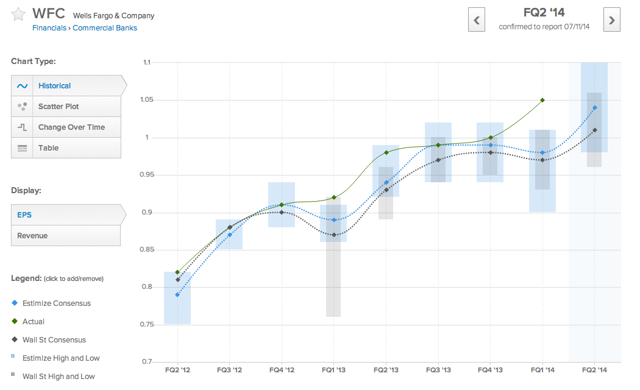
Task: Click the Actual point at FQ2 '12
Action: tap(178, 272)
